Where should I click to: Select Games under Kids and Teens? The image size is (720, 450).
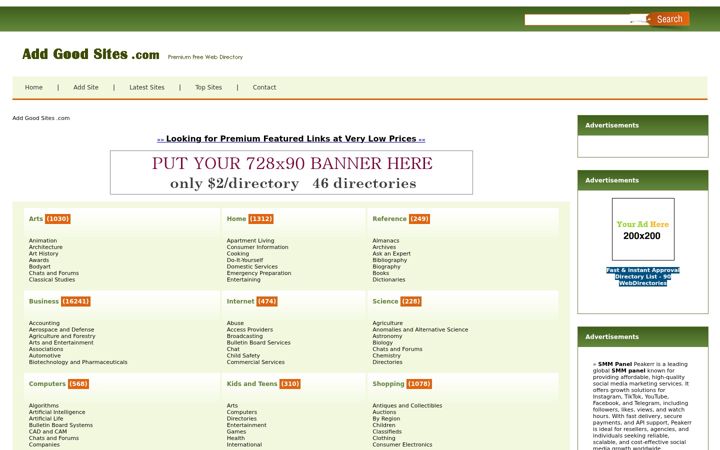pos(236,432)
